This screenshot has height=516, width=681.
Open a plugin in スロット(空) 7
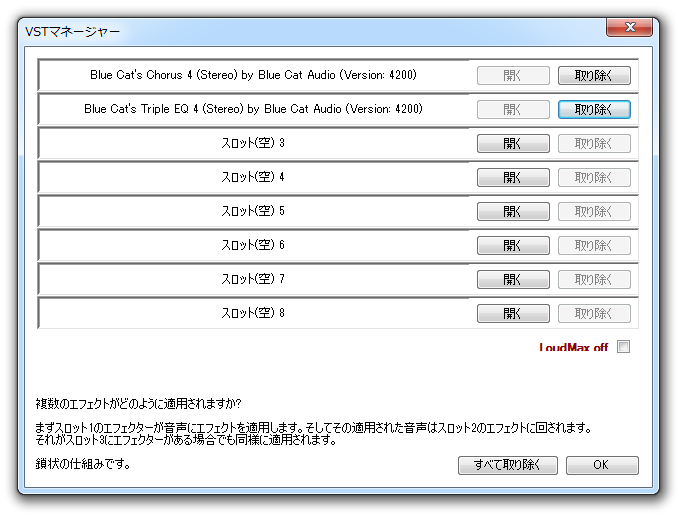[513, 279]
